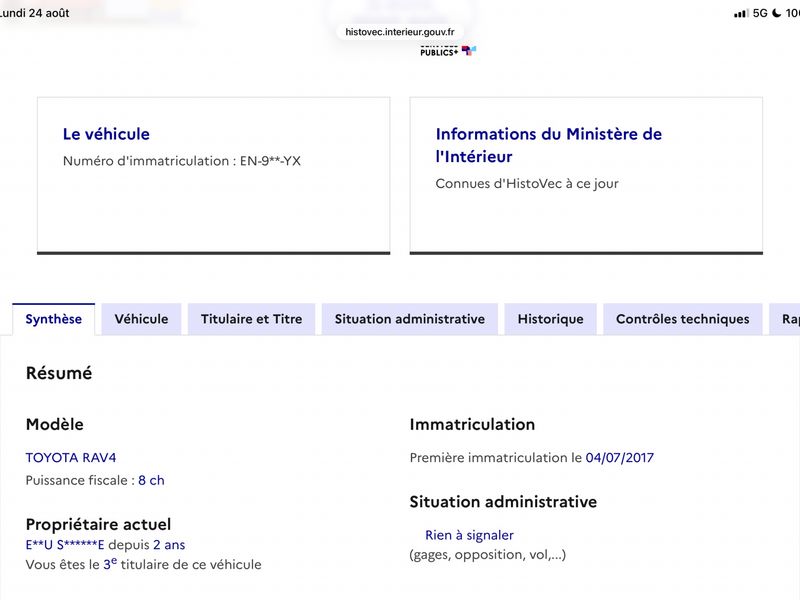The width and height of the screenshot is (800, 600).
Task: Click the '2 ans' ownership duration
Action: [x=169, y=545]
